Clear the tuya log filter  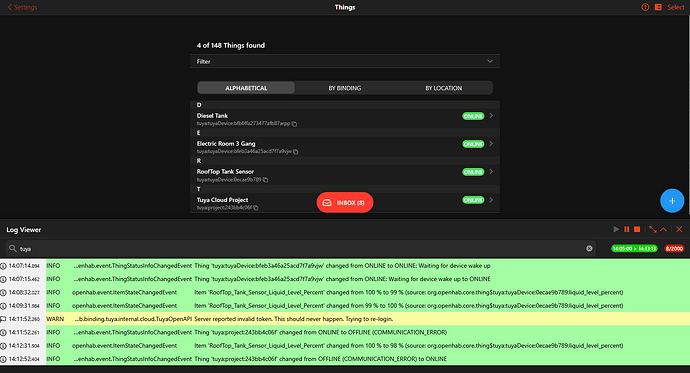point(589,249)
